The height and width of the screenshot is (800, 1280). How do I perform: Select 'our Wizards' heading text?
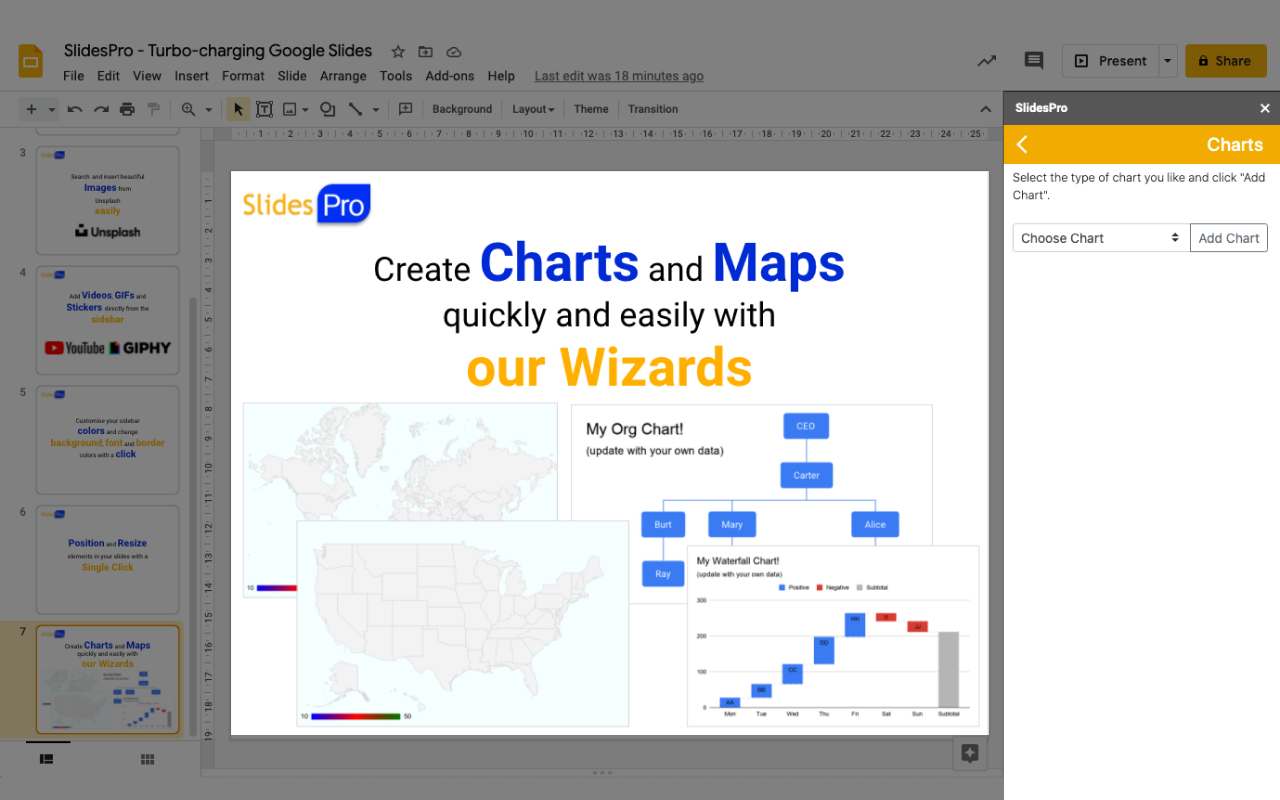[x=609, y=367]
